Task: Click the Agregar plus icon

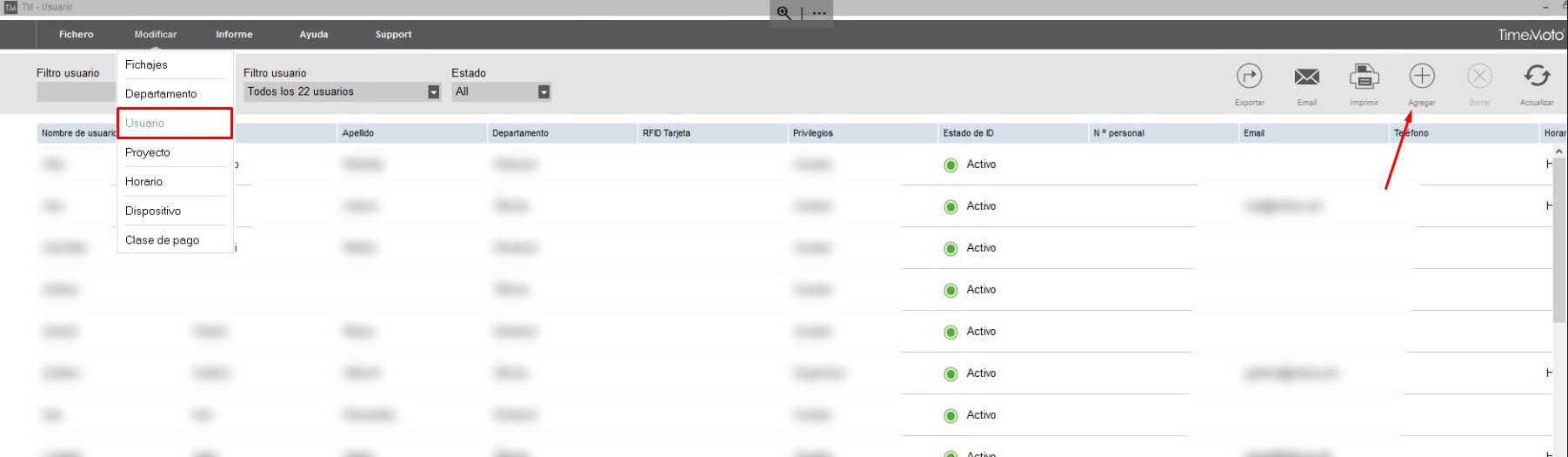Action: tap(1421, 77)
